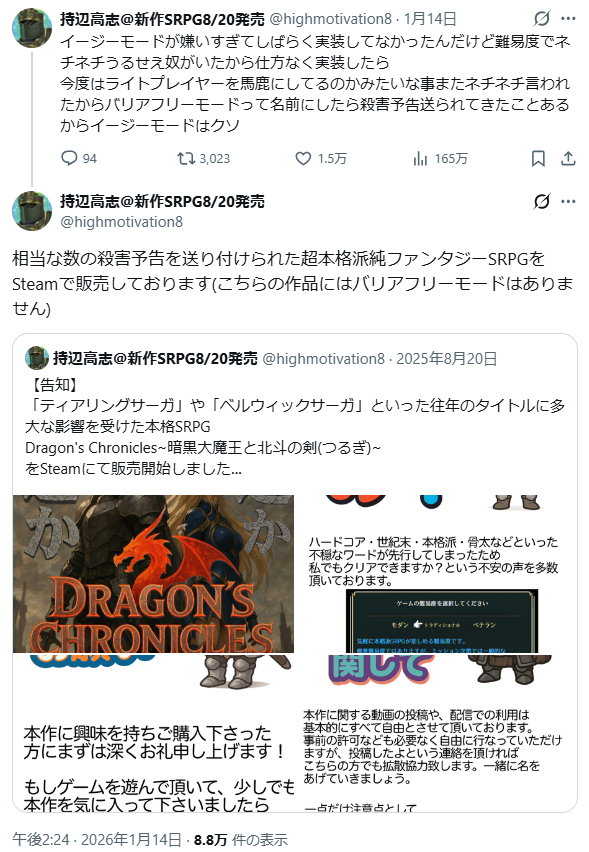
Task: Open the Dragon's Chronicles logo image
Action: [153, 574]
